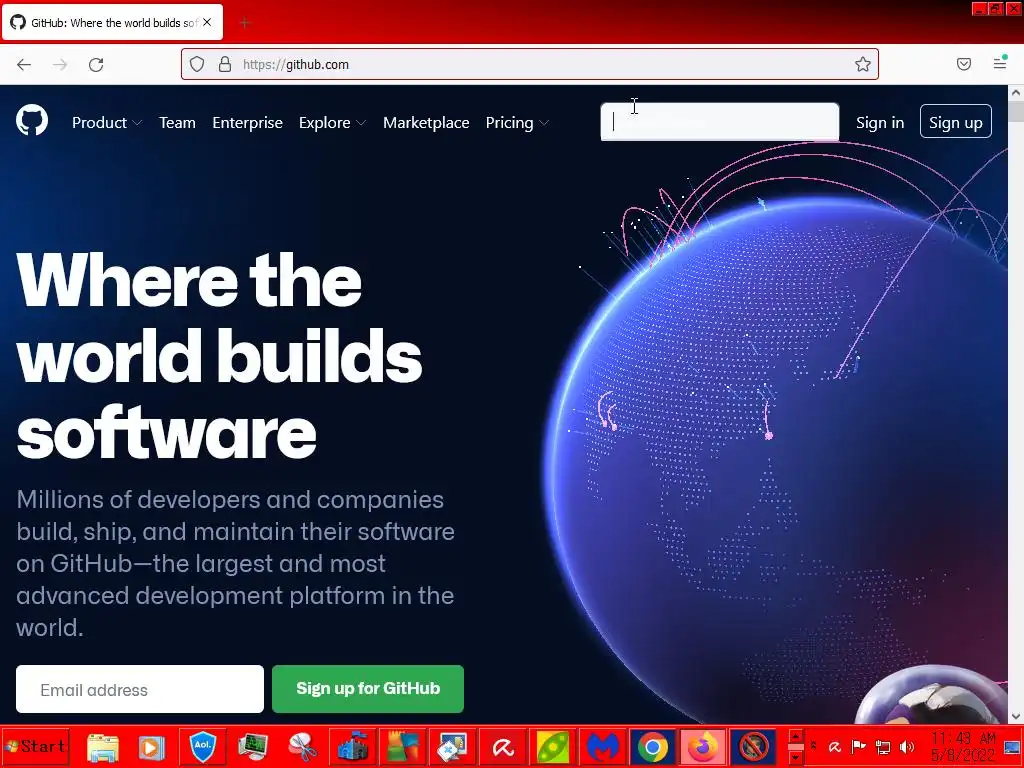Open File Explorer folder icon in taskbar
Screen dimensions: 1024x768
103,747
